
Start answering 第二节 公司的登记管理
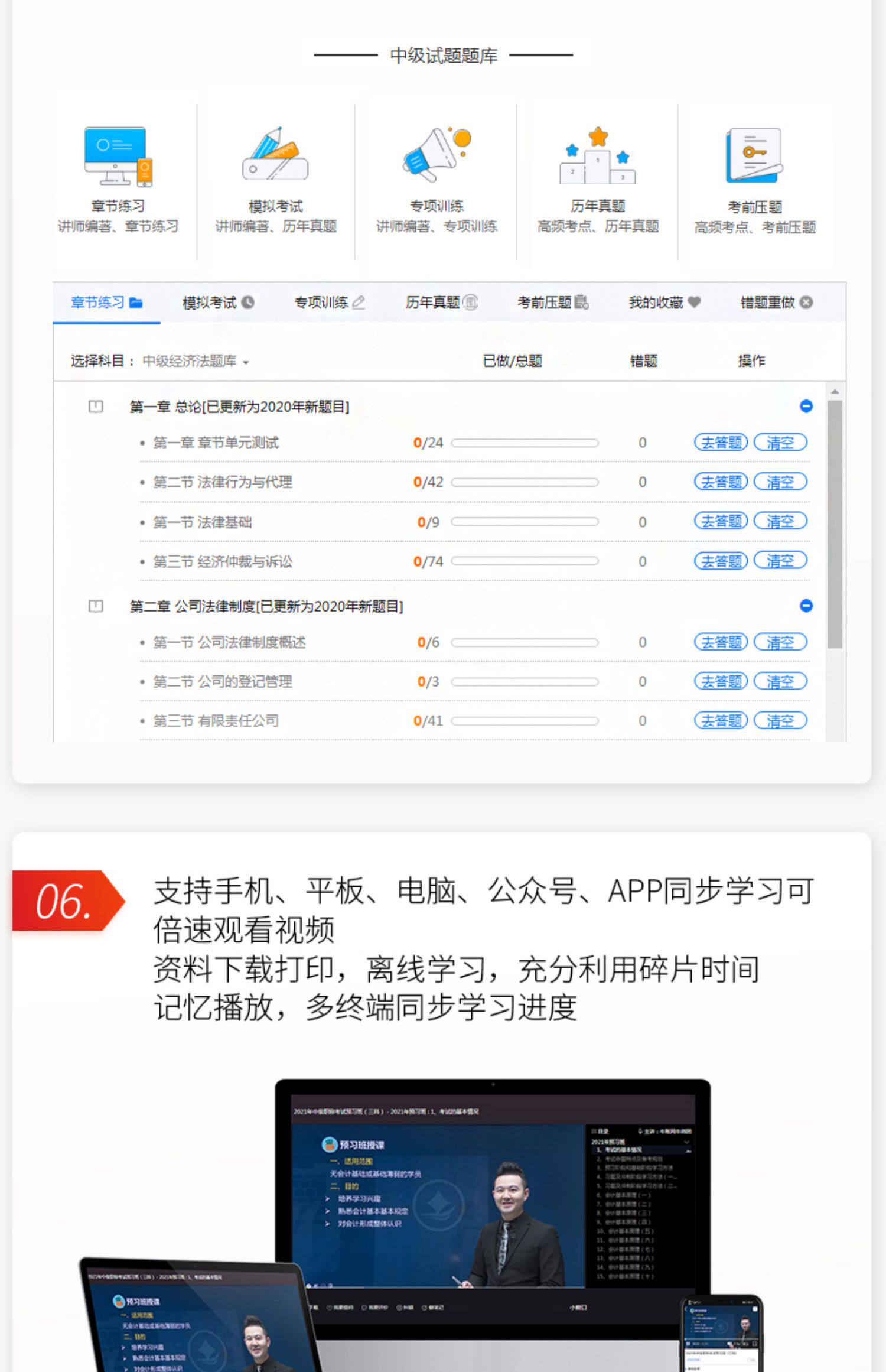tap(721, 682)
